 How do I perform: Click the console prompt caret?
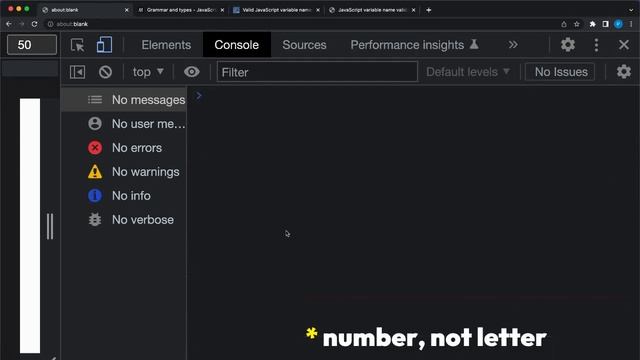coord(199,96)
